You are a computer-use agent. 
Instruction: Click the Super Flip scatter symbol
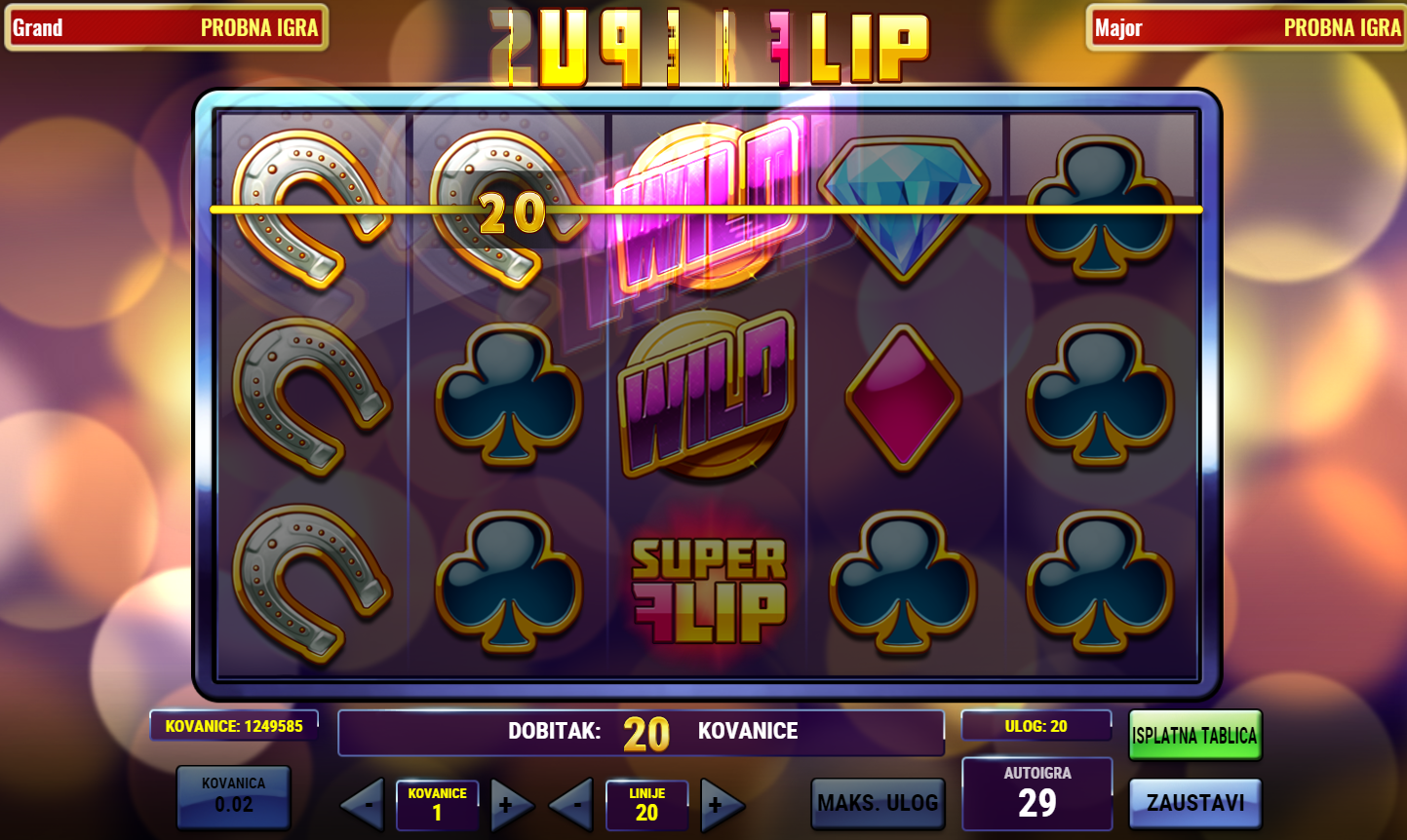[x=709, y=590]
